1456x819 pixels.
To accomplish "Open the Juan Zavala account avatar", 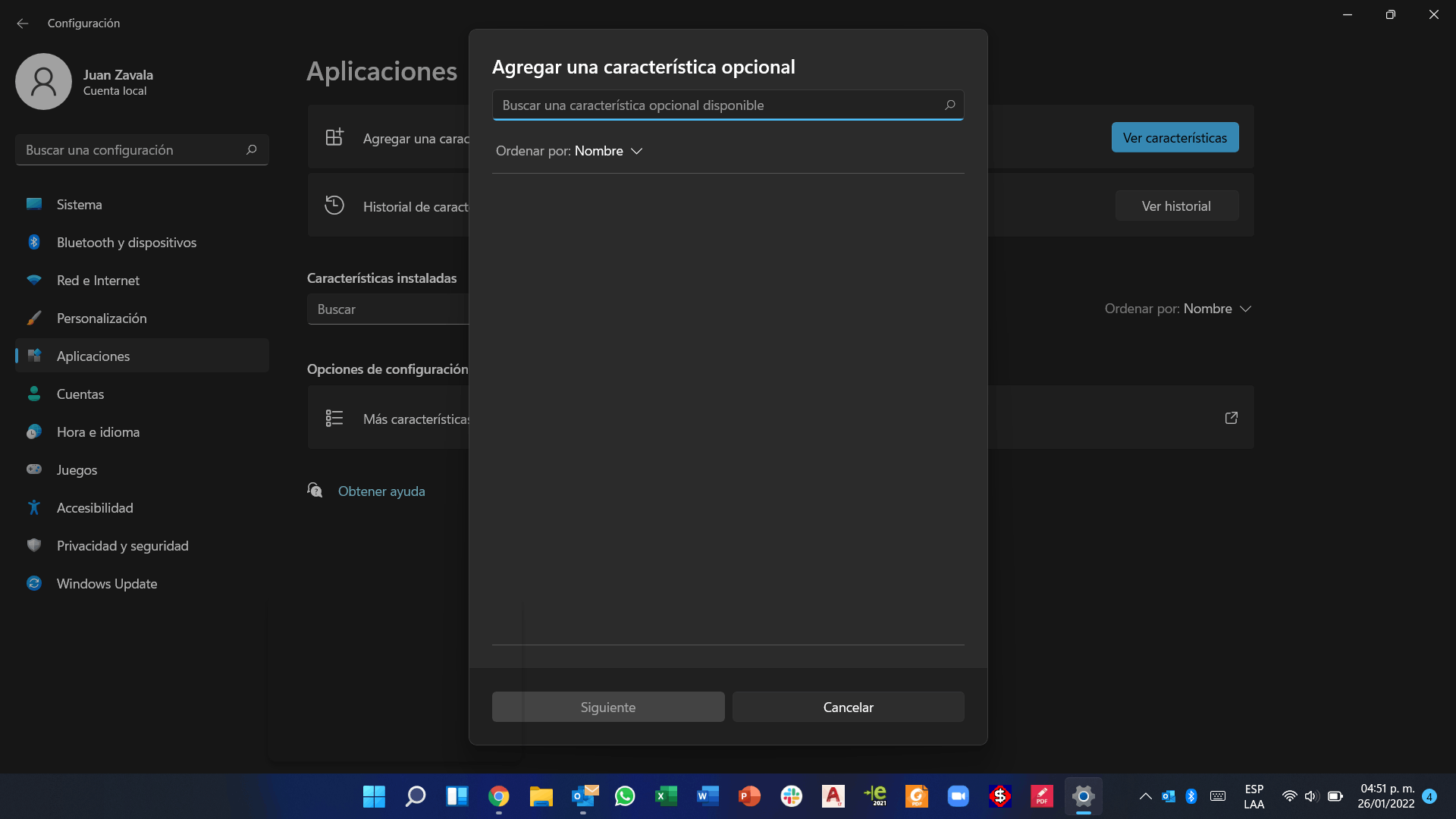I will (x=43, y=82).
